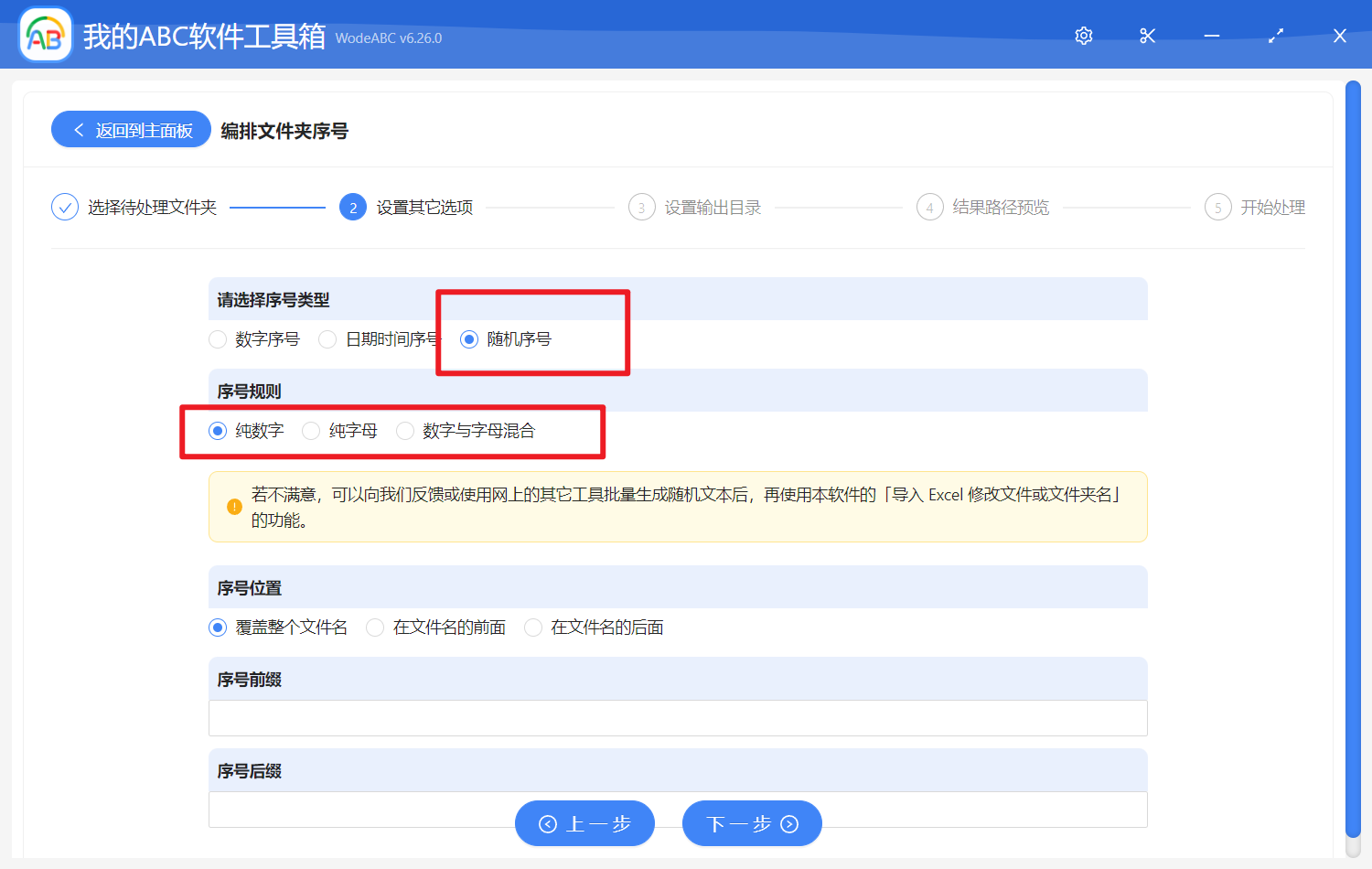The width and height of the screenshot is (1372, 869).
Task: Click the circled arrow icon inside 上一步 button
Action: coord(548,823)
